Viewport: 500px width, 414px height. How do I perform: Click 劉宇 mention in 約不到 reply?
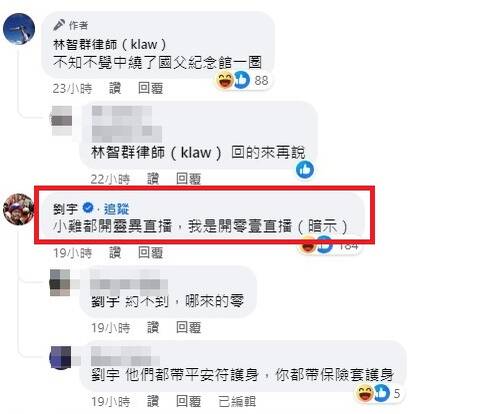point(105,302)
